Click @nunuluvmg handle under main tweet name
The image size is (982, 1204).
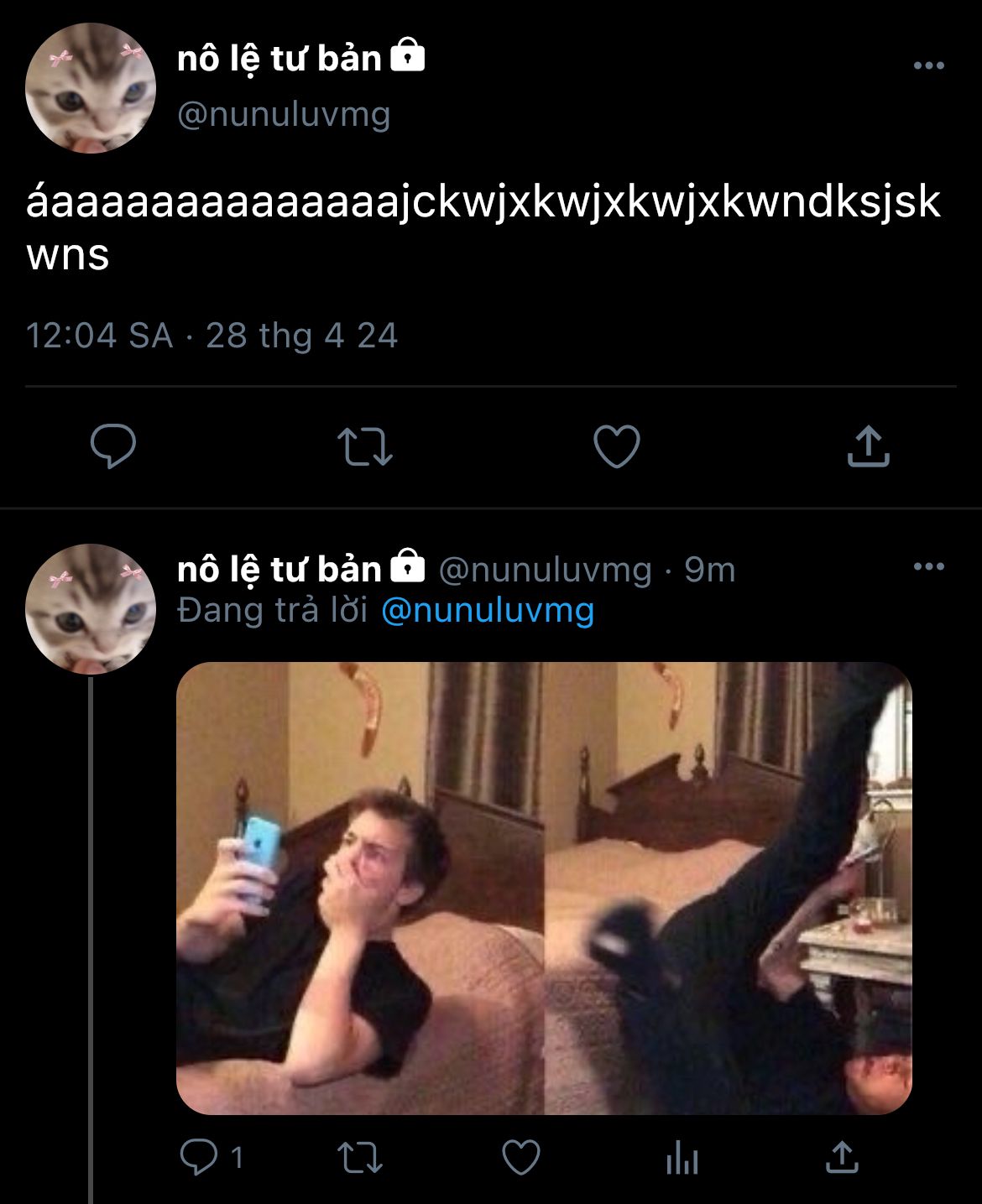pyautogui.click(x=284, y=114)
